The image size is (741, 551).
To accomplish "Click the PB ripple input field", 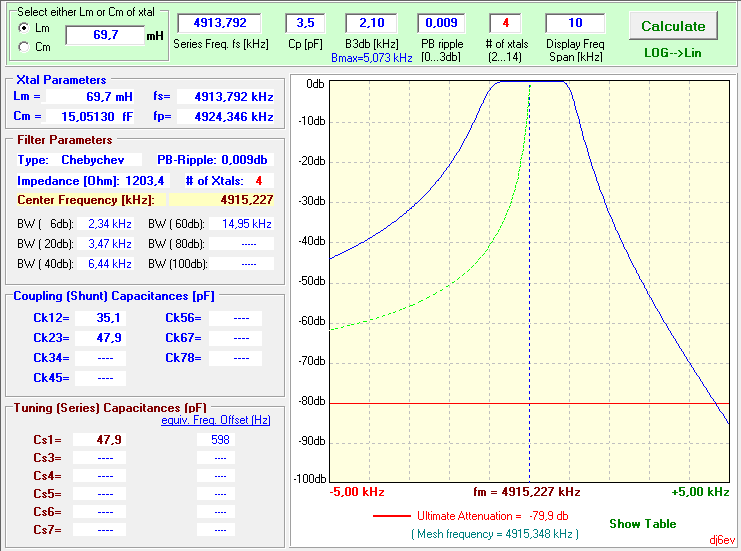I will [x=440, y=23].
